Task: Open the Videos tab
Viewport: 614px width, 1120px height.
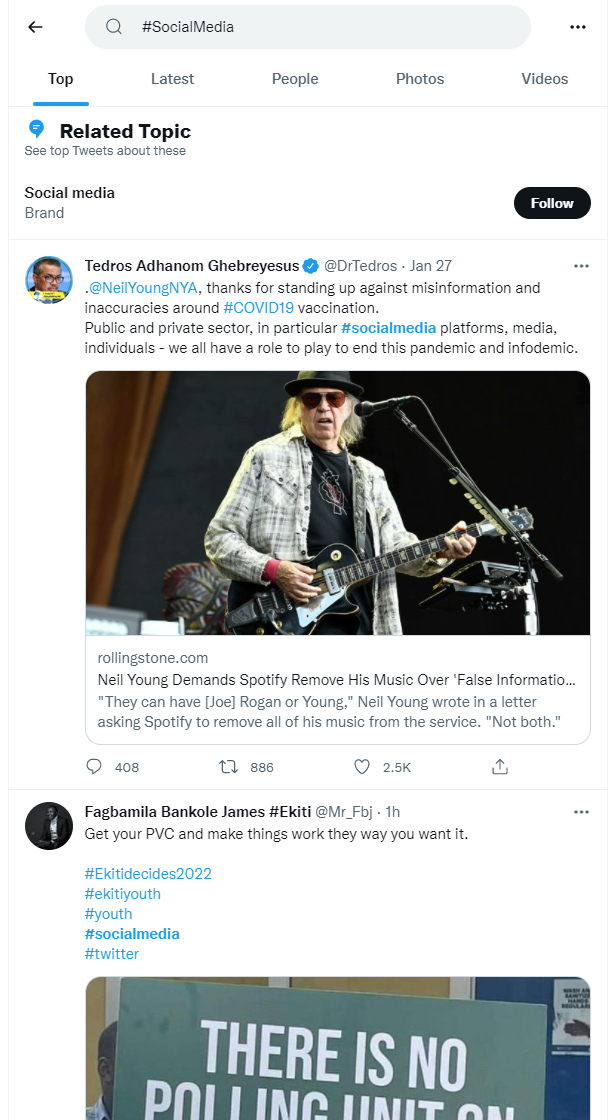Action: pyautogui.click(x=544, y=79)
